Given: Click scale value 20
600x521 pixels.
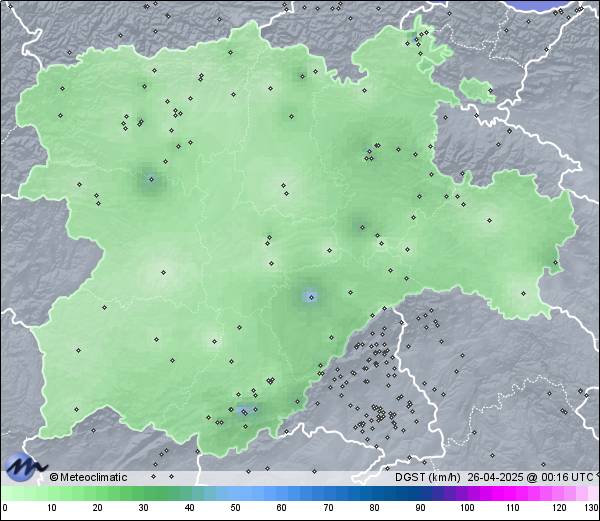Looking at the screenshot, I should click(x=98, y=508).
